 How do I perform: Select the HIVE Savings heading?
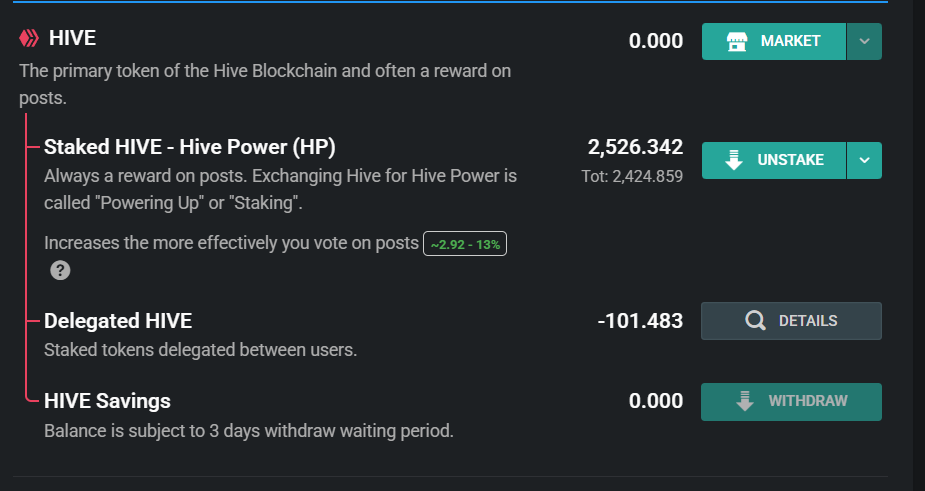(107, 401)
